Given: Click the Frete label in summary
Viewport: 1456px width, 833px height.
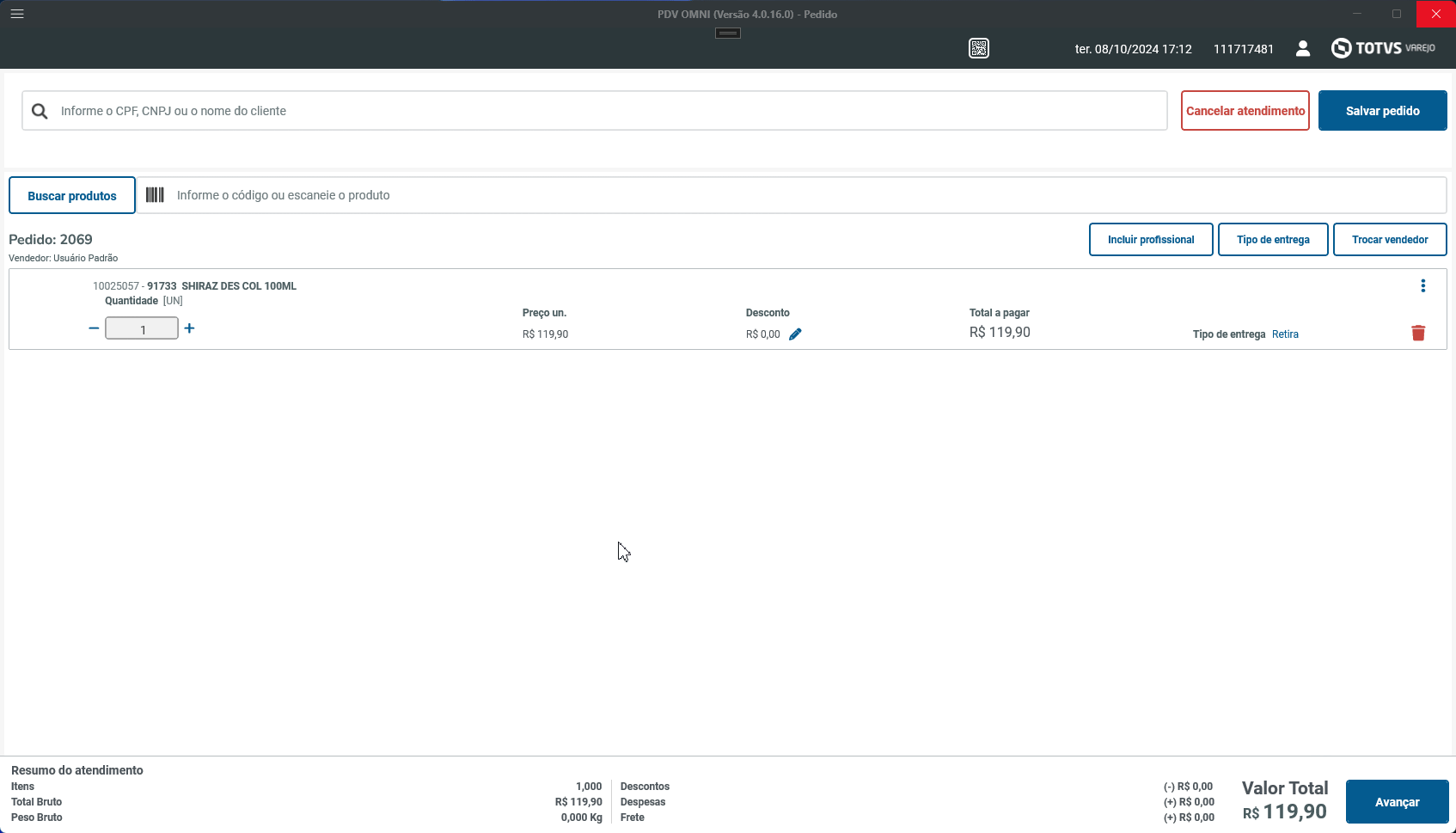Looking at the screenshot, I should tap(633, 818).
